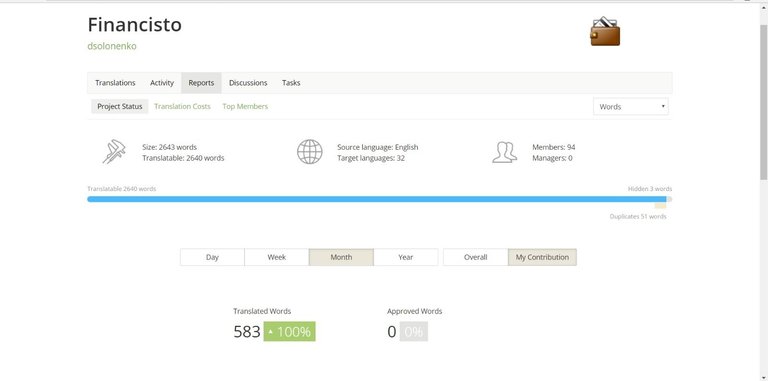
Task: Open the Translations tab
Action: [x=115, y=83]
